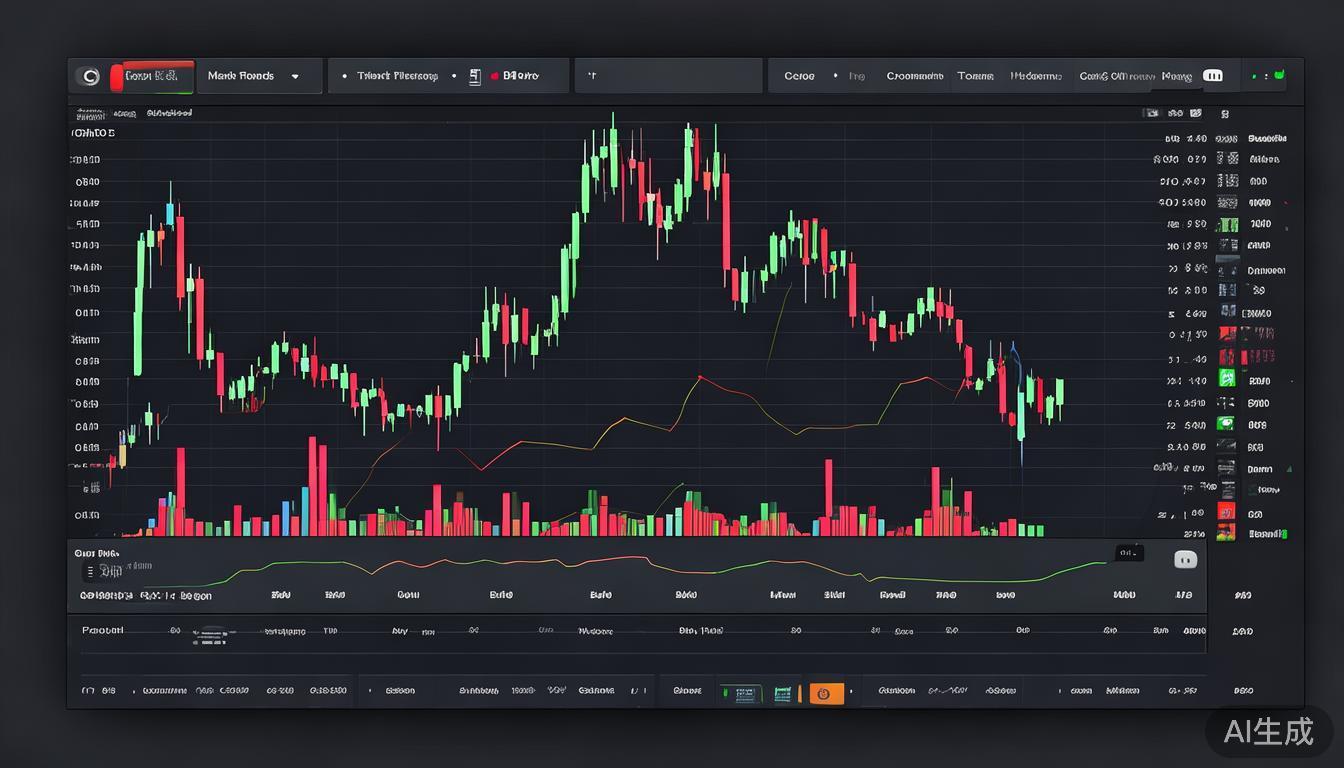Click the bright green square in right order list
Image resolution: width=1344 pixels, height=768 pixels.
click(x=1227, y=378)
